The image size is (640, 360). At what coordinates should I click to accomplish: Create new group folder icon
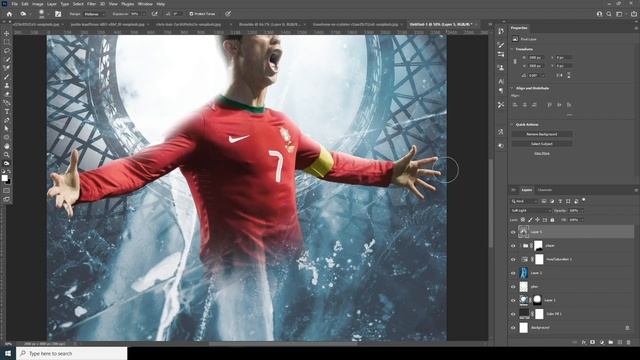pyautogui.click(x=611, y=342)
